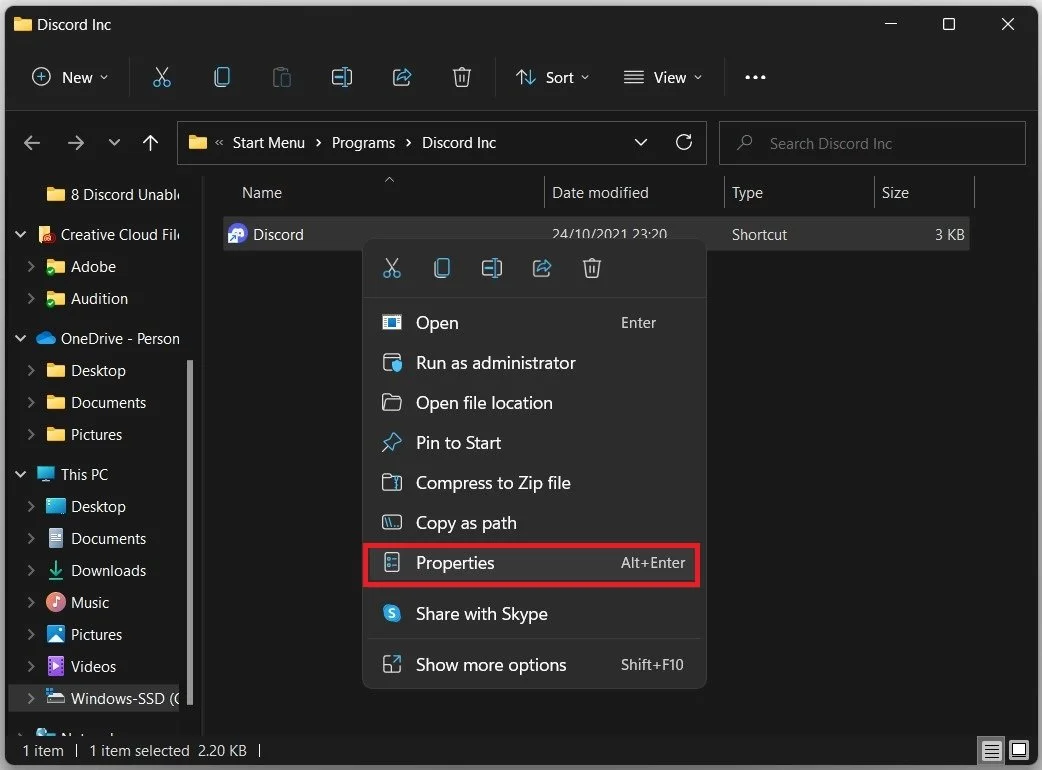Expand the Windows-SSD drive node

(x=31, y=698)
